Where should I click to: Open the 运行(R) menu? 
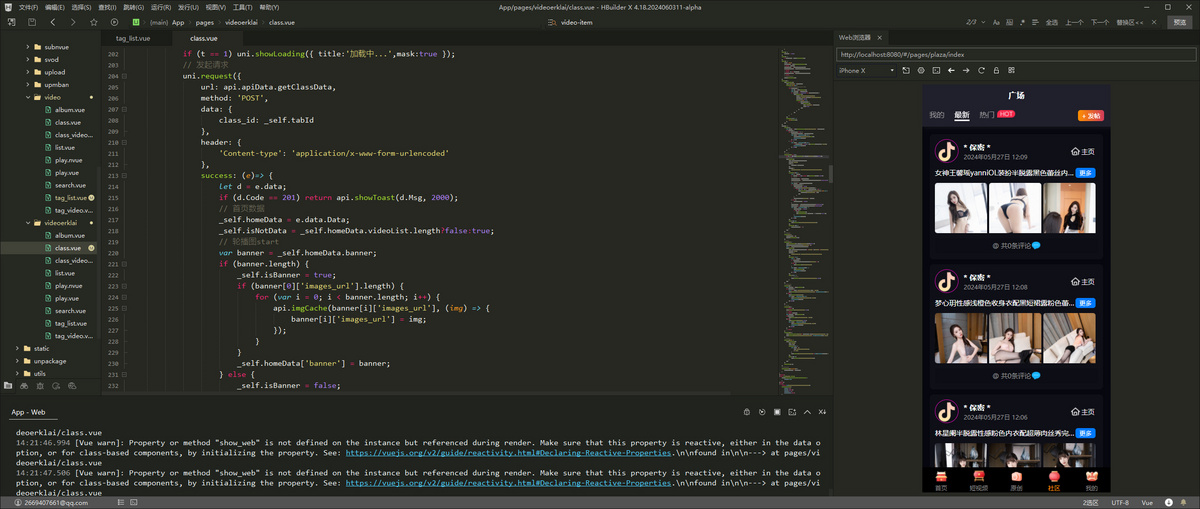click(161, 6)
